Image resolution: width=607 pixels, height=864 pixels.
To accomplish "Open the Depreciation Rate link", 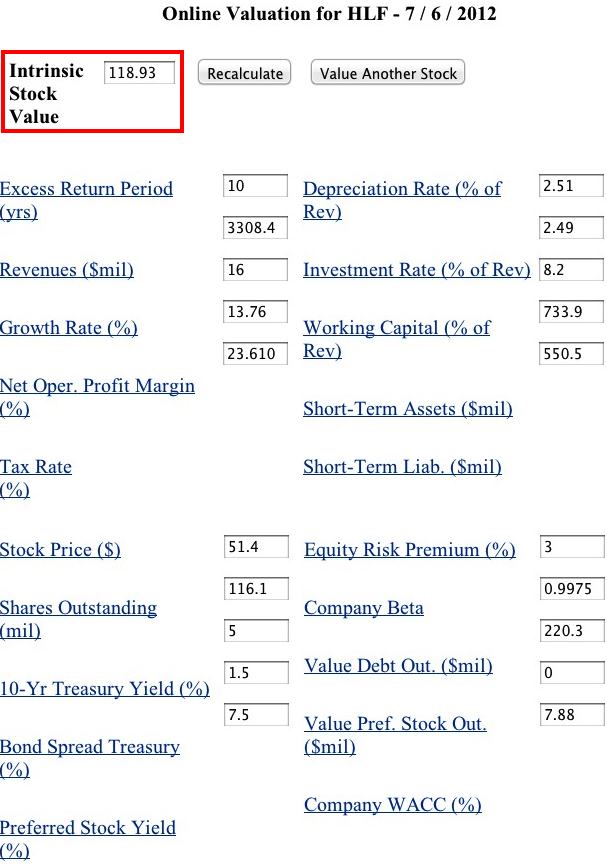I will (x=402, y=189).
